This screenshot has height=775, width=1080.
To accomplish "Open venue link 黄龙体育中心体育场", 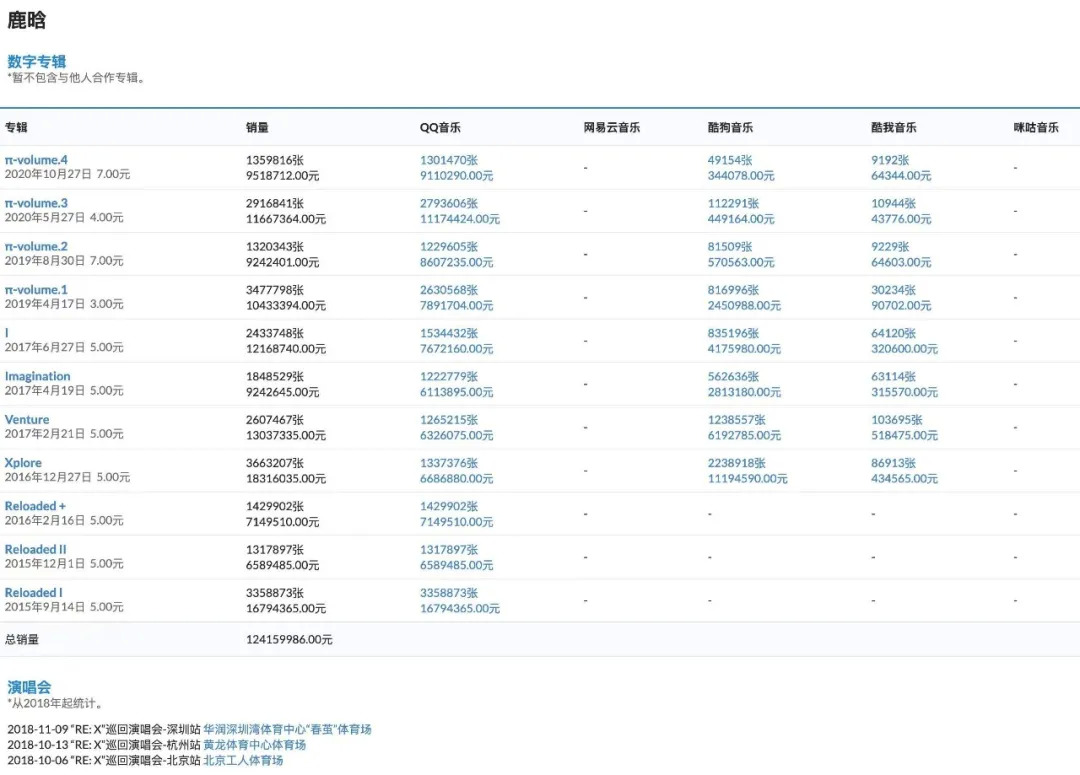I will coord(254,745).
